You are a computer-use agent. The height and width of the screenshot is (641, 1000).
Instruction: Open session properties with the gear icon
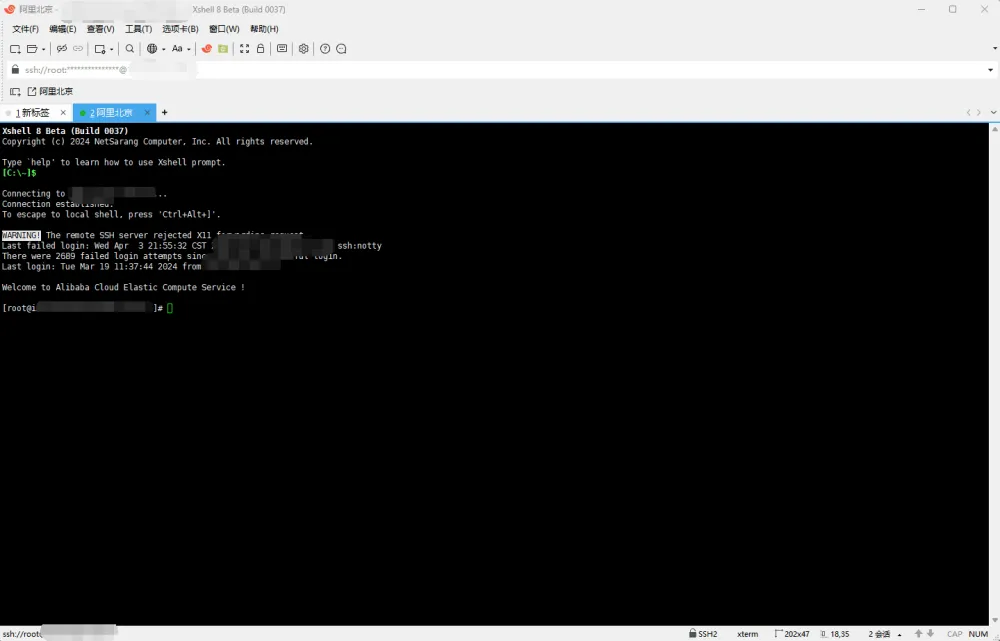click(304, 48)
